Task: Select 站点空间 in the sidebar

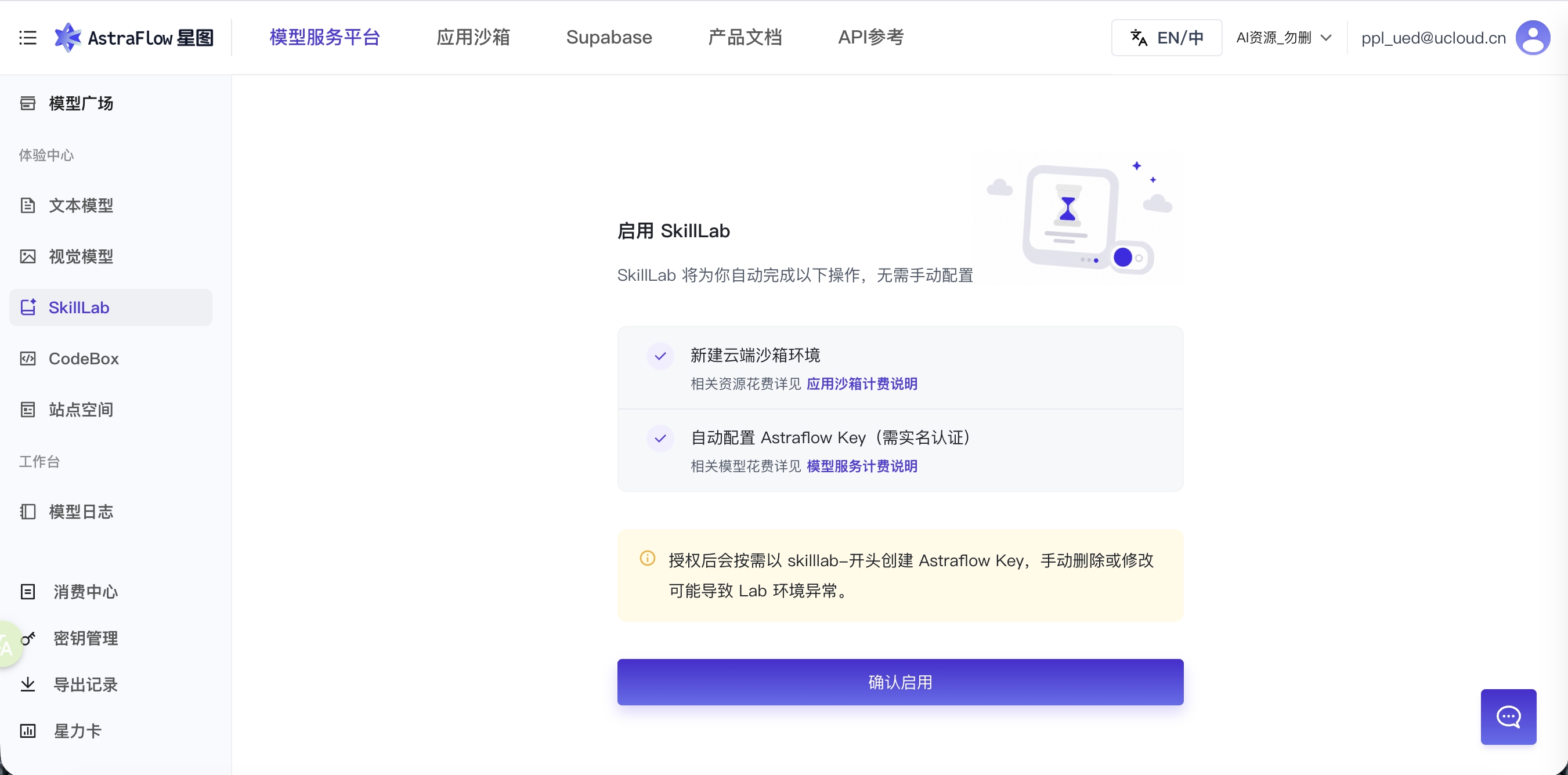Action: click(110, 410)
